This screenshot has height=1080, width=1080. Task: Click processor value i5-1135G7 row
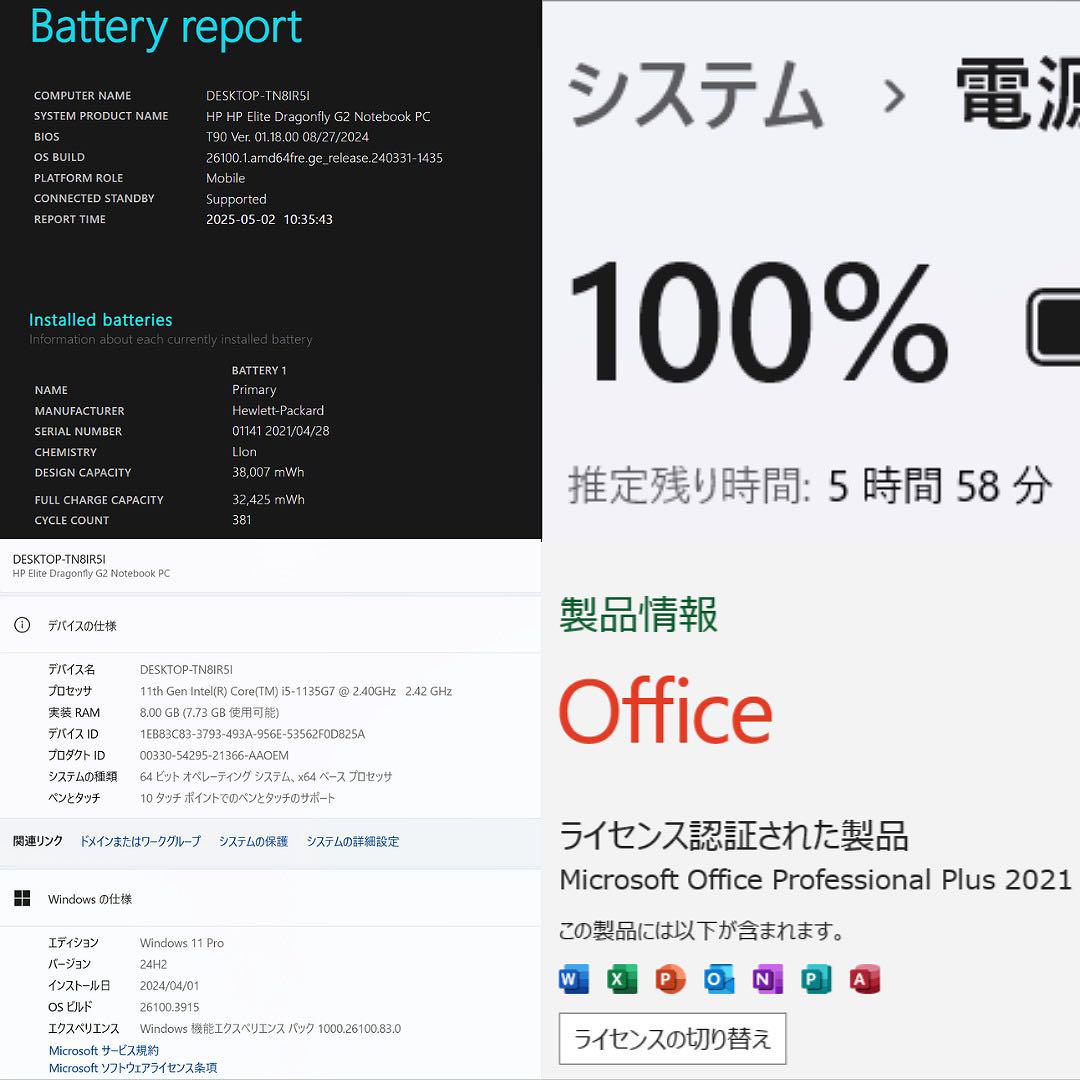click(295, 691)
